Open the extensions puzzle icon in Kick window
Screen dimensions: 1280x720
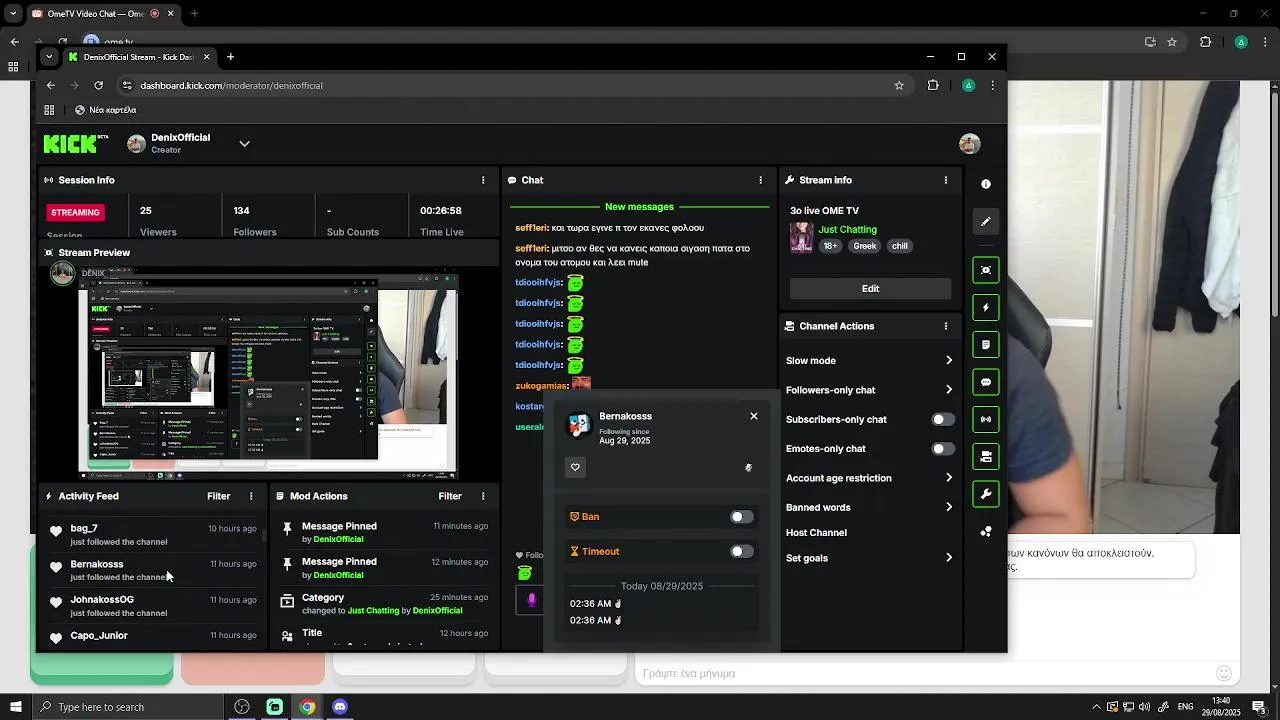(x=933, y=86)
